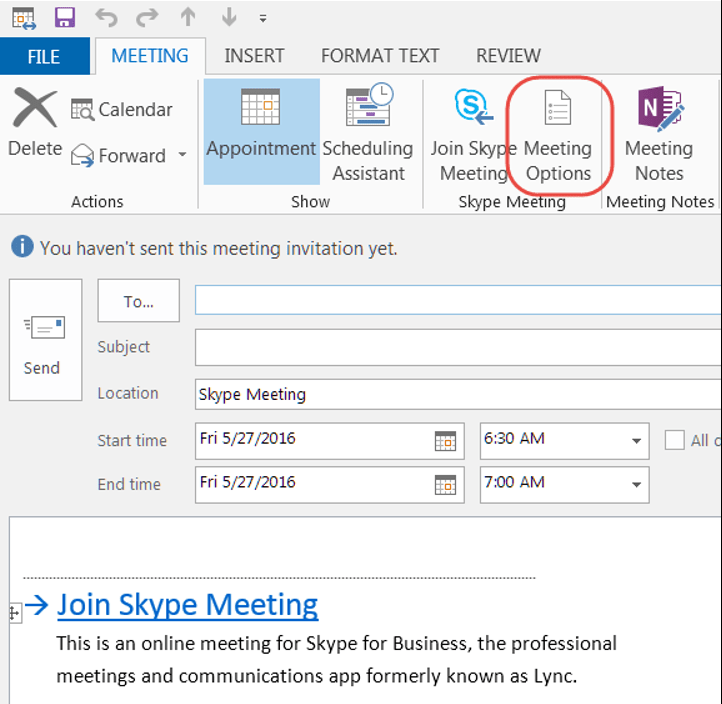The height and width of the screenshot is (704, 722).
Task: Toggle the All day event checkbox
Action: [x=675, y=440]
